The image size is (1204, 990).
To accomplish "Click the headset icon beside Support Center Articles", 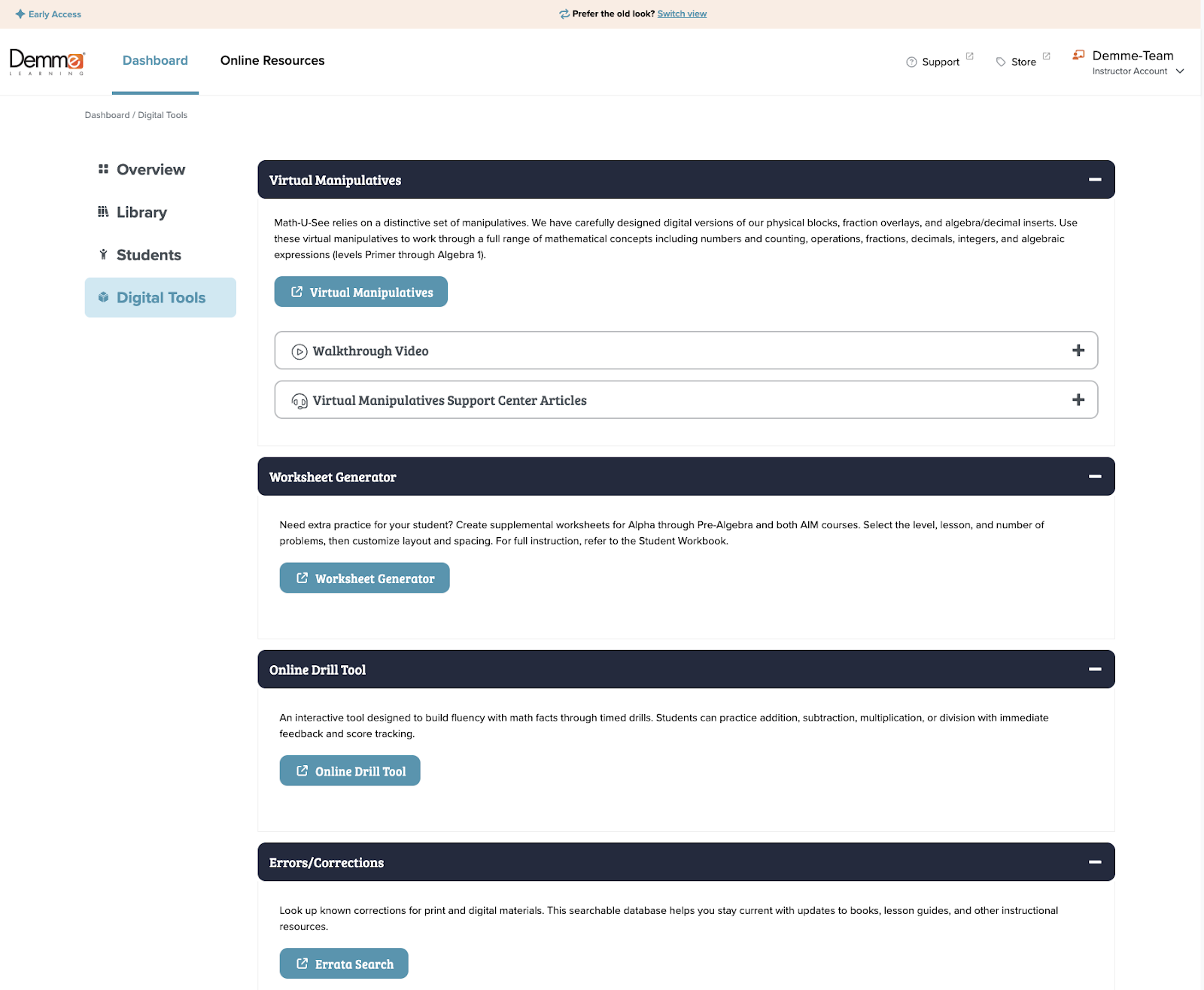I will 299,401.
